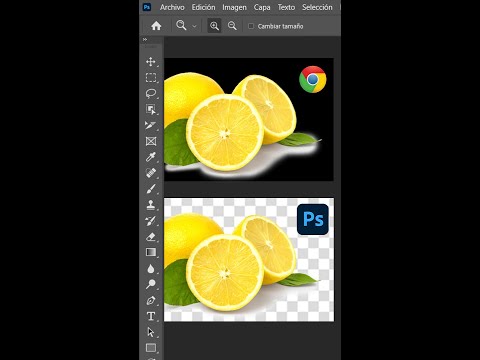The image size is (480, 360).
Task: Choose the Zoom Out magnifier button
Action: tap(232, 26)
